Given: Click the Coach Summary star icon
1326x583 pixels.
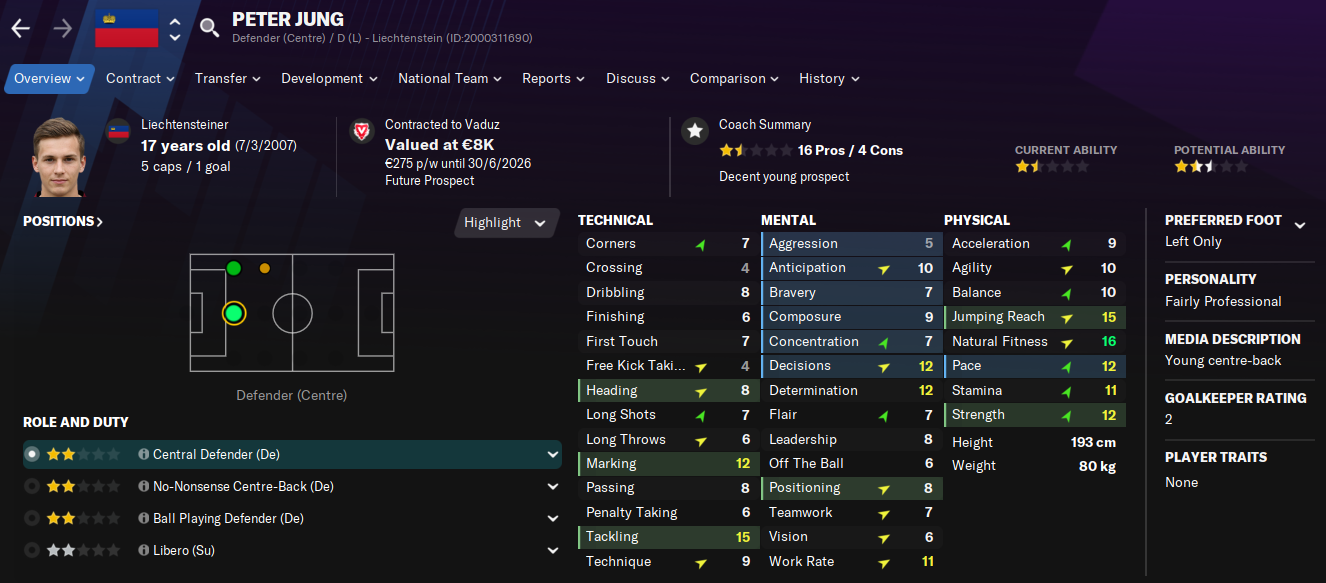Looking at the screenshot, I should 694,131.
